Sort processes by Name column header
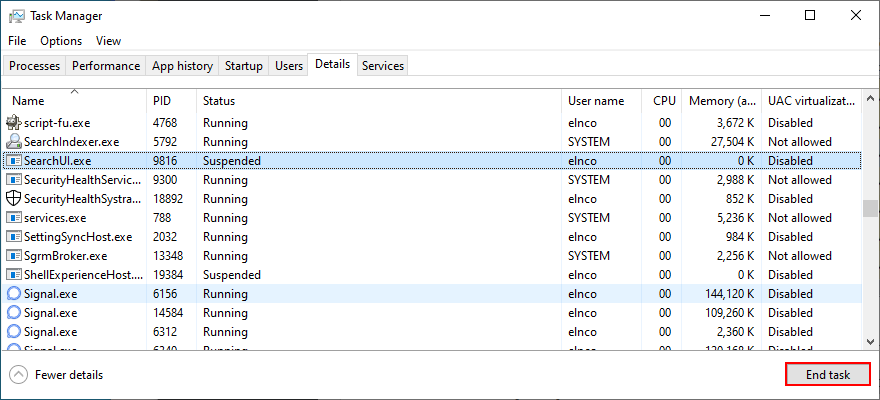880x400 pixels. [28, 101]
